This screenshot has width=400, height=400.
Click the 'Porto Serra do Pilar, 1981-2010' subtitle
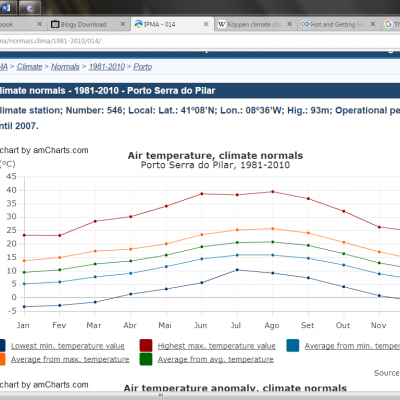[x=215, y=165]
